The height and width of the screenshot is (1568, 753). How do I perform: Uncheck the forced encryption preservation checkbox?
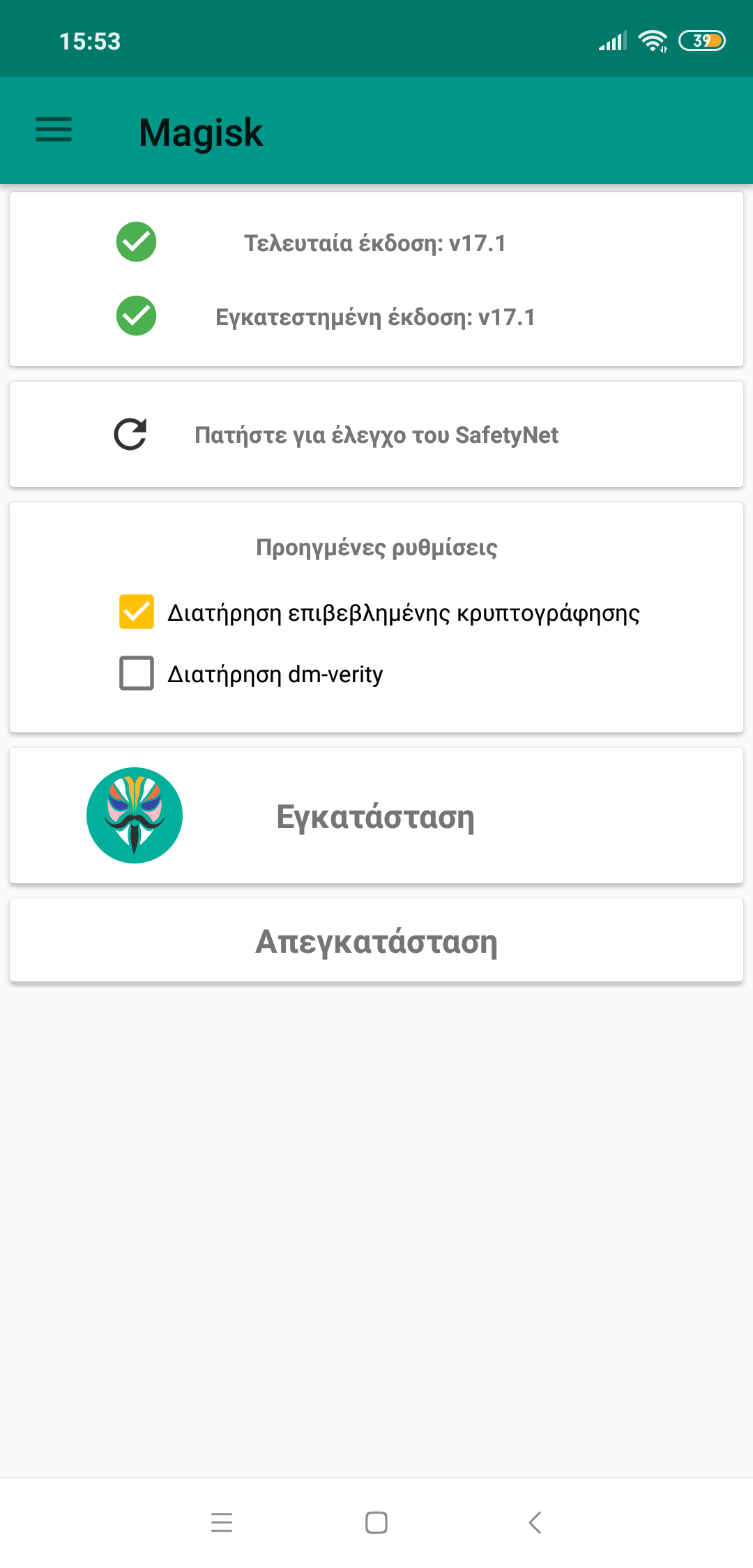click(x=137, y=612)
